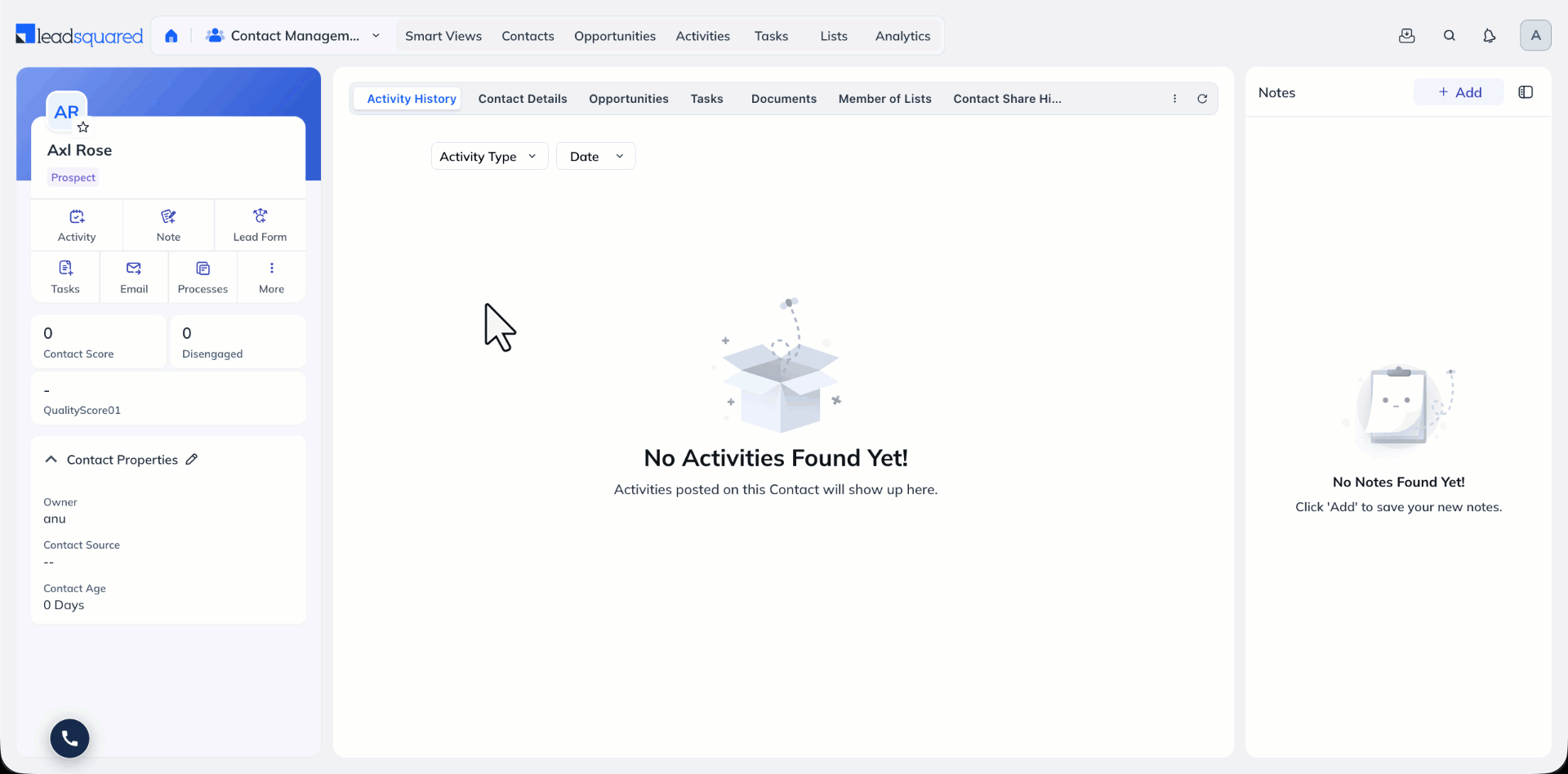Expand the Activity Type dropdown

pyautogui.click(x=489, y=156)
